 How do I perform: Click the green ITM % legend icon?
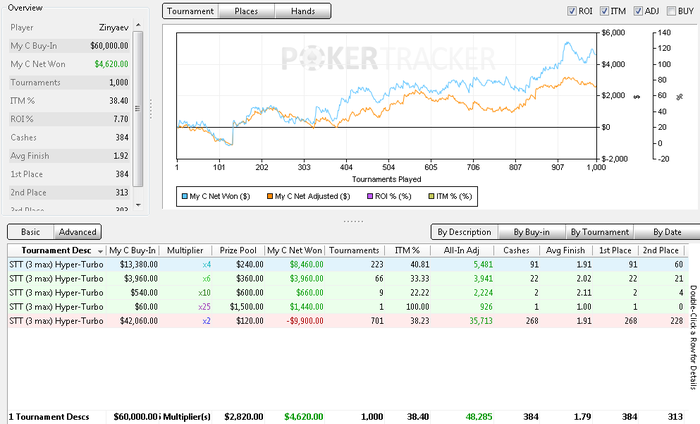431,196
